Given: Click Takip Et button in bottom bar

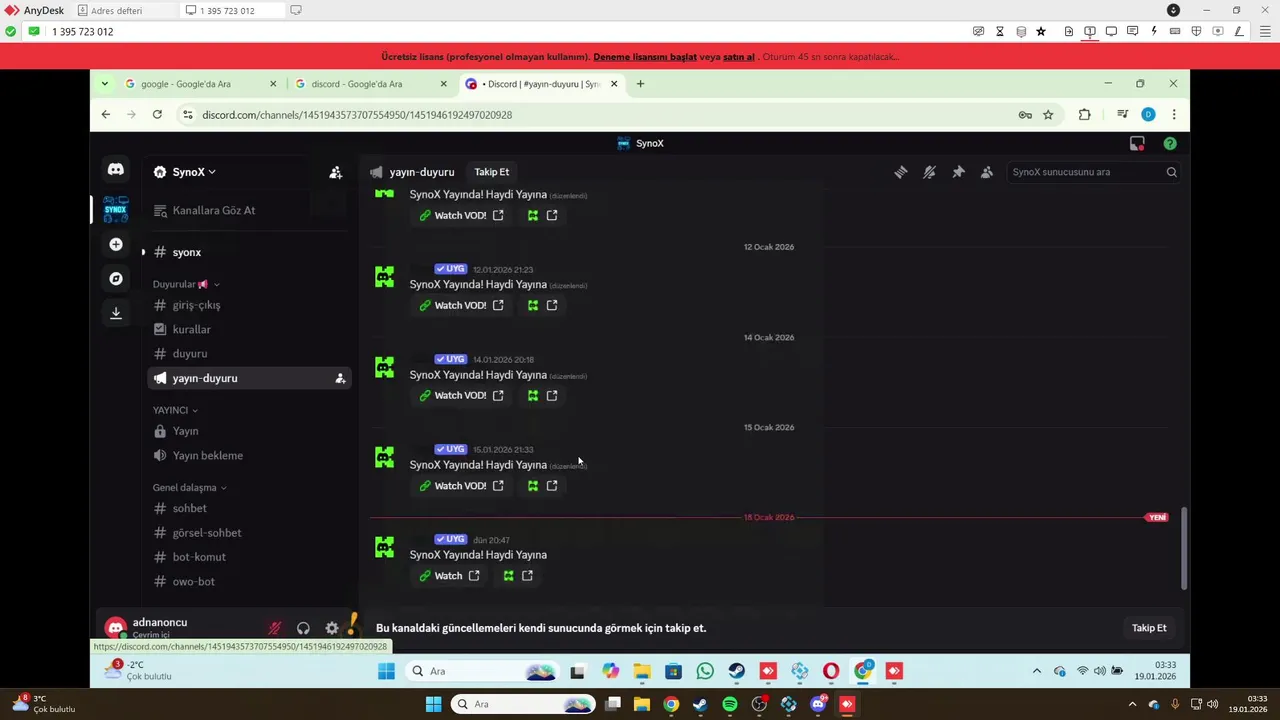Looking at the screenshot, I should [1149, 628].
